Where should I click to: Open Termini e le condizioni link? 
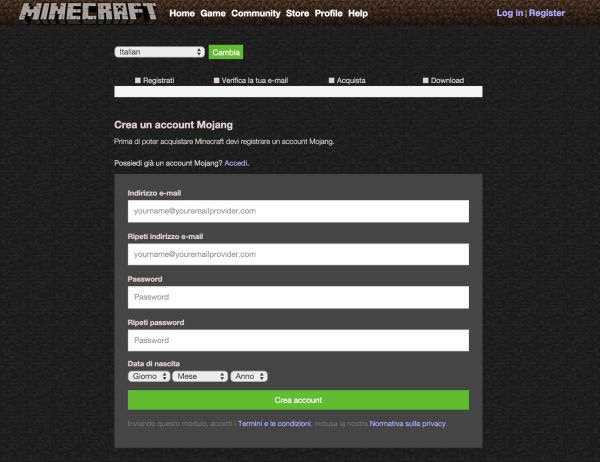click(x=274, y=424)
